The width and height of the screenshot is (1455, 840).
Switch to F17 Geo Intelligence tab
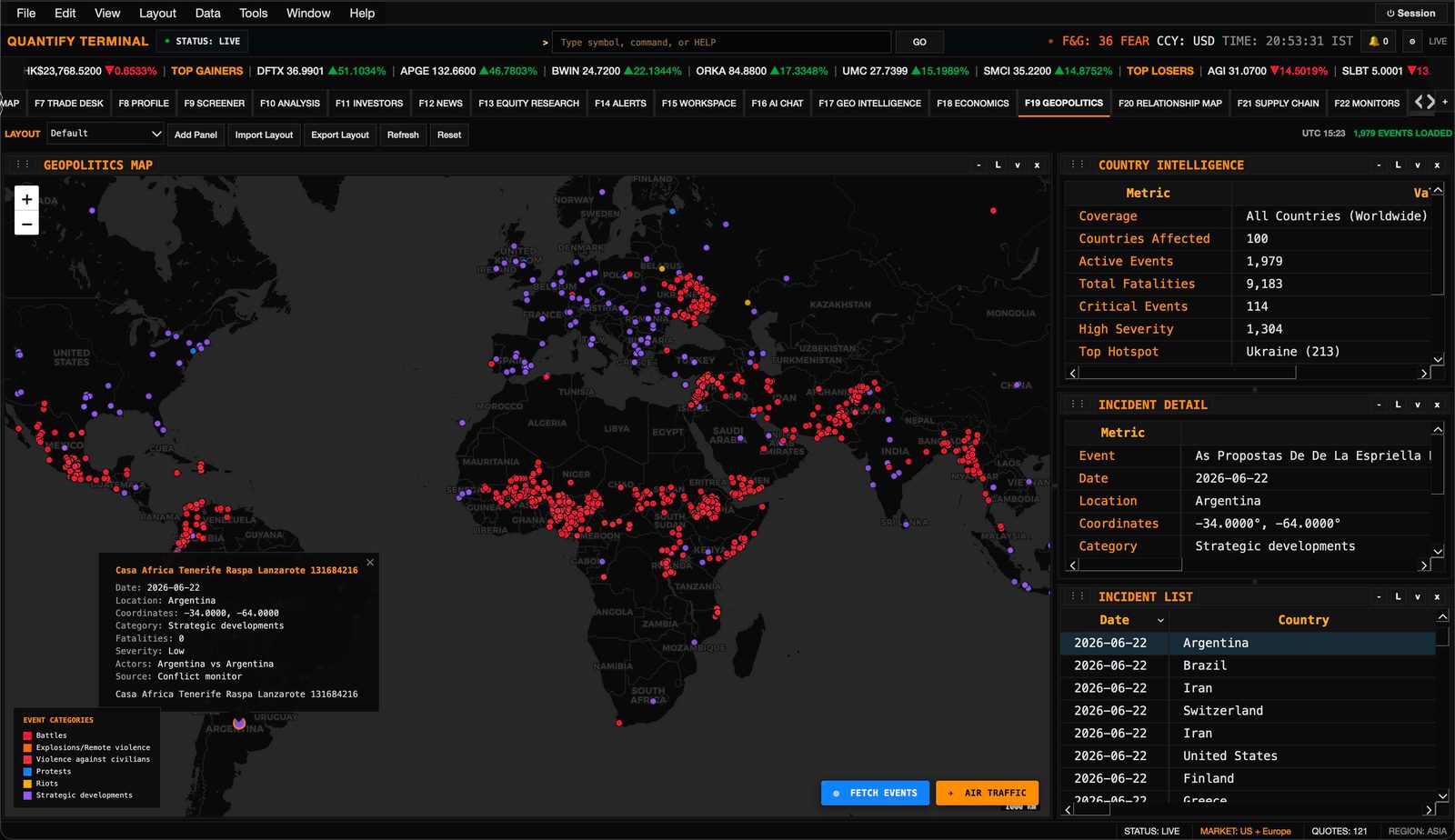(869, 103)
